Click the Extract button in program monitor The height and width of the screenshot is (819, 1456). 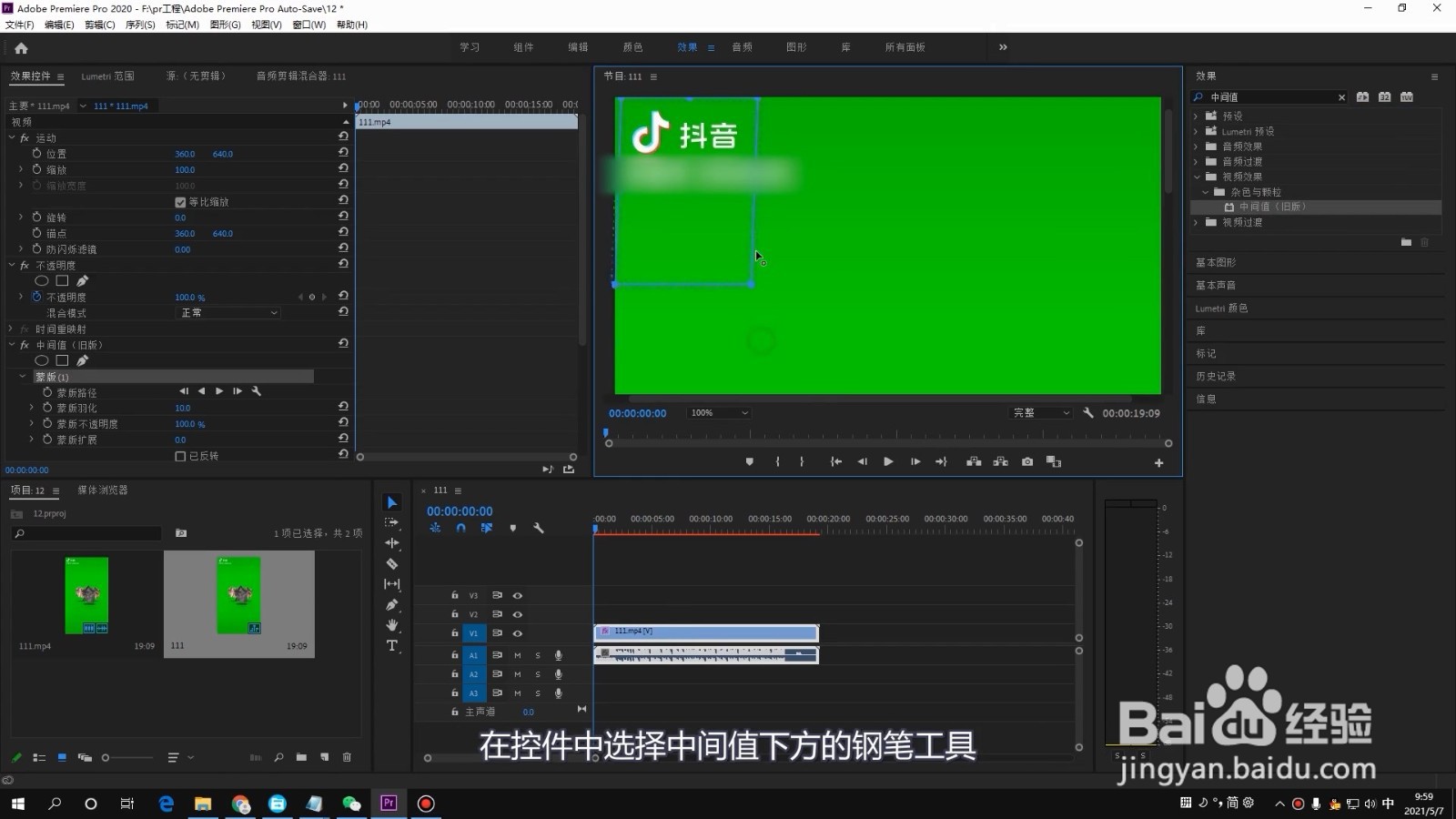[1001, 462]
